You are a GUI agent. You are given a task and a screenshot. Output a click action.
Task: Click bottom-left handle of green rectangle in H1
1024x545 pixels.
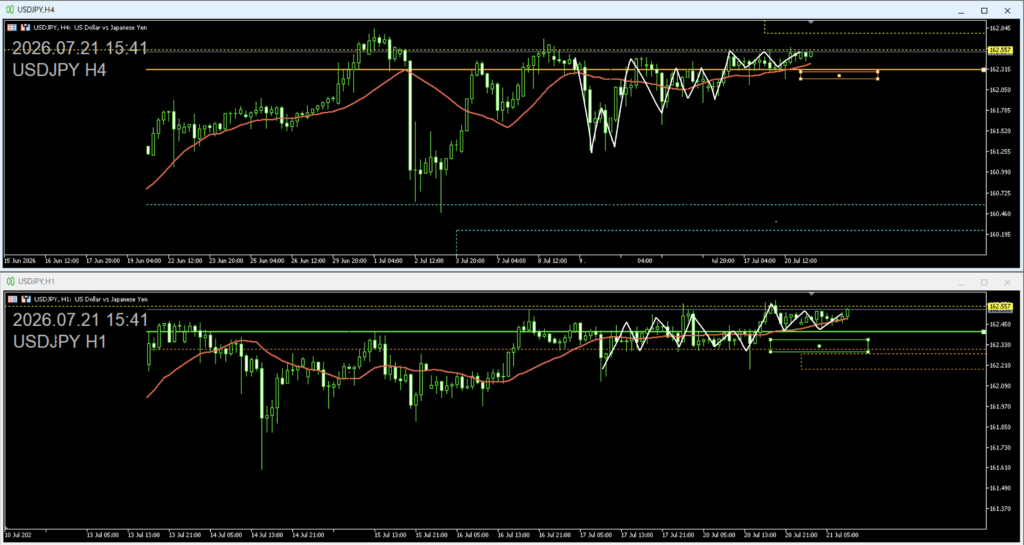771,352
